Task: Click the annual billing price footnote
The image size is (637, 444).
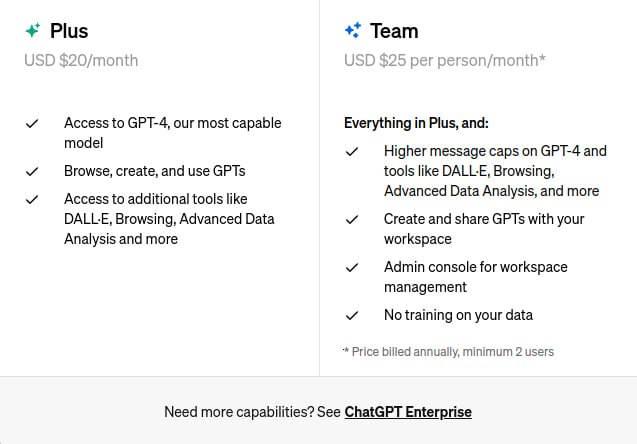Action: 448,351
